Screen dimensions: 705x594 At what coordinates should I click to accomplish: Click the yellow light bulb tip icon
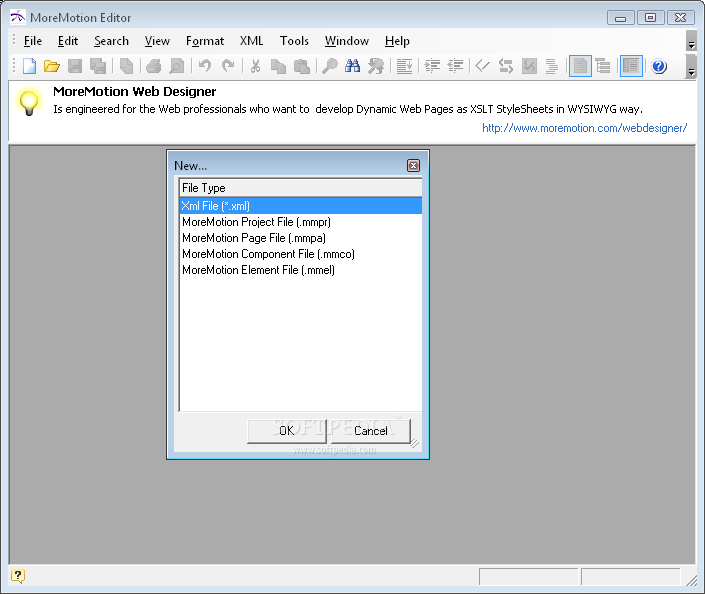(29, 102)
